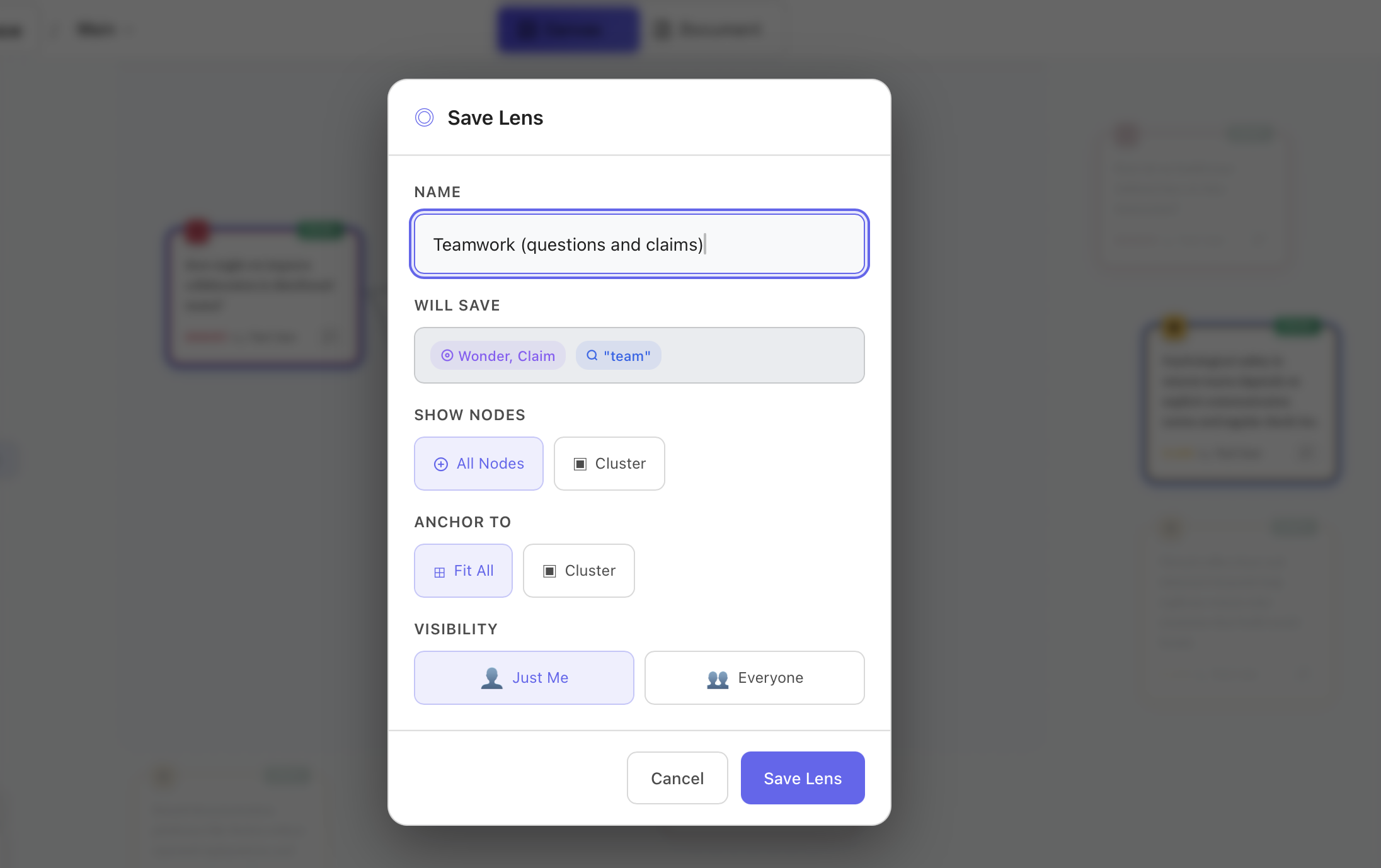
Task: Switch to the blurred Document tab at top
Action: pos(709,30)
